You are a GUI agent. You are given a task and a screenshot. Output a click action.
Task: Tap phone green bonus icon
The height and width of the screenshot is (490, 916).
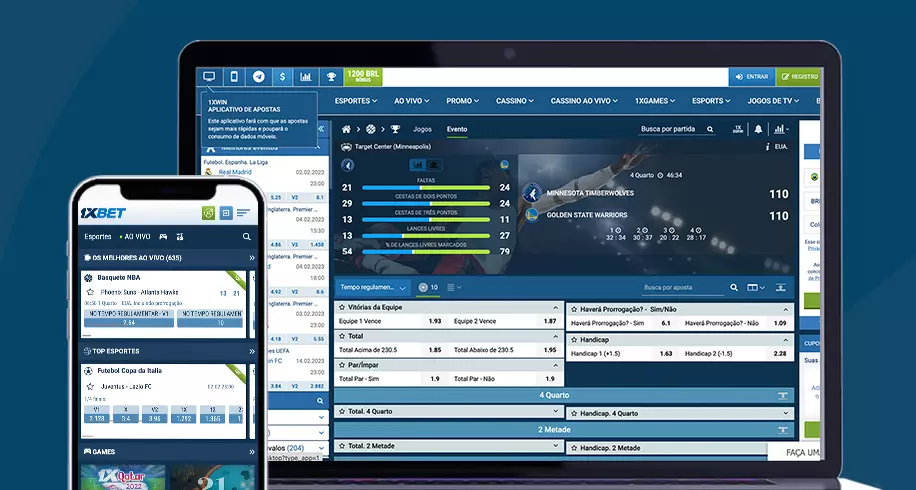click(x=209, y=213)
